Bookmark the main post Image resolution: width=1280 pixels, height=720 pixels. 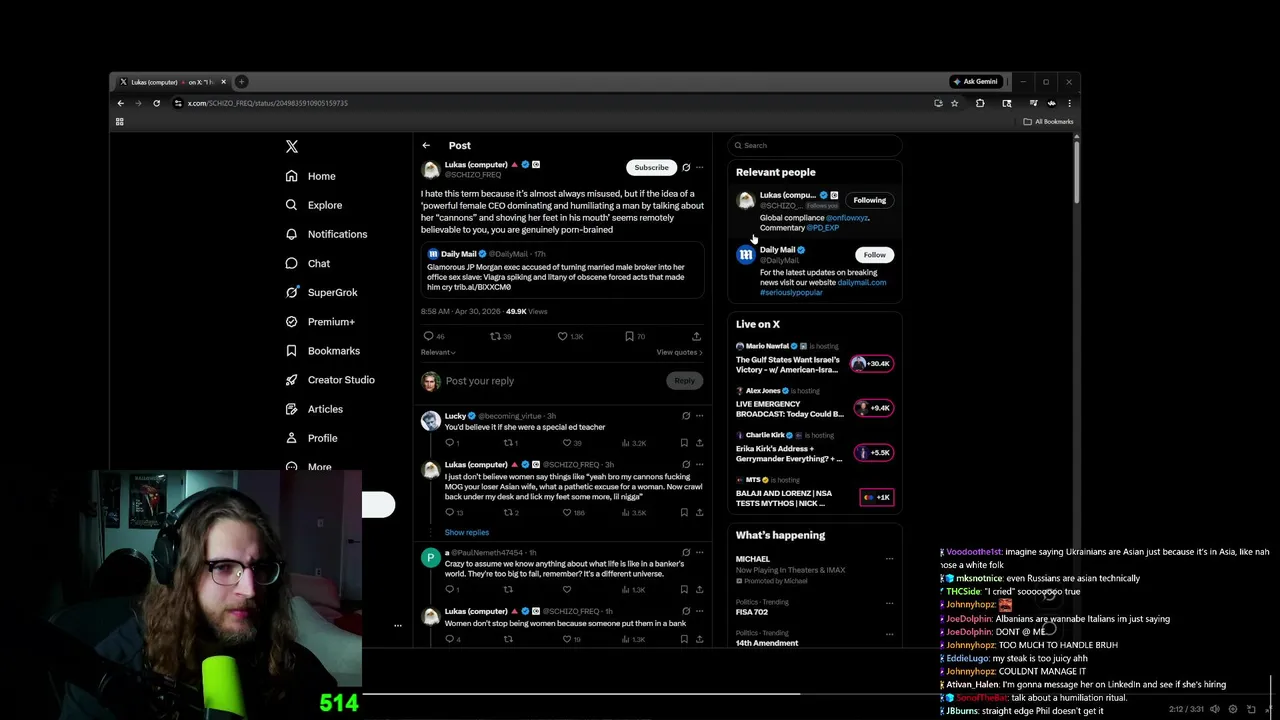[x=629, y=336]
